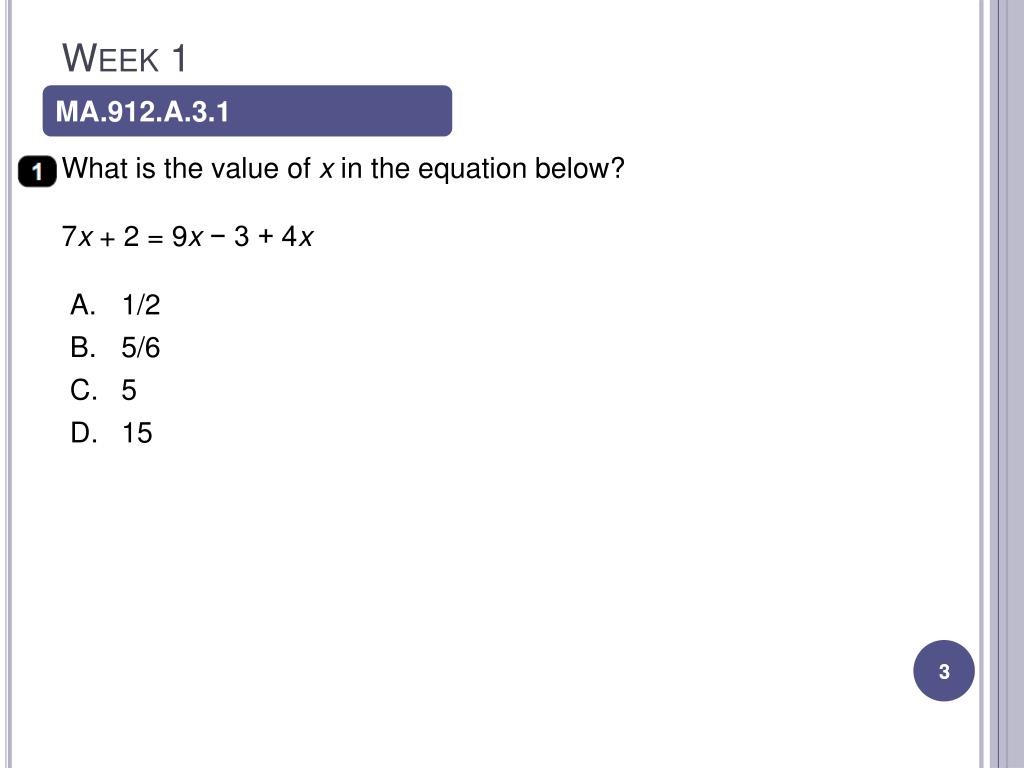1024x768 pixels.
Task: Click the value 1/2 in the answers
Action: [141, 305]
